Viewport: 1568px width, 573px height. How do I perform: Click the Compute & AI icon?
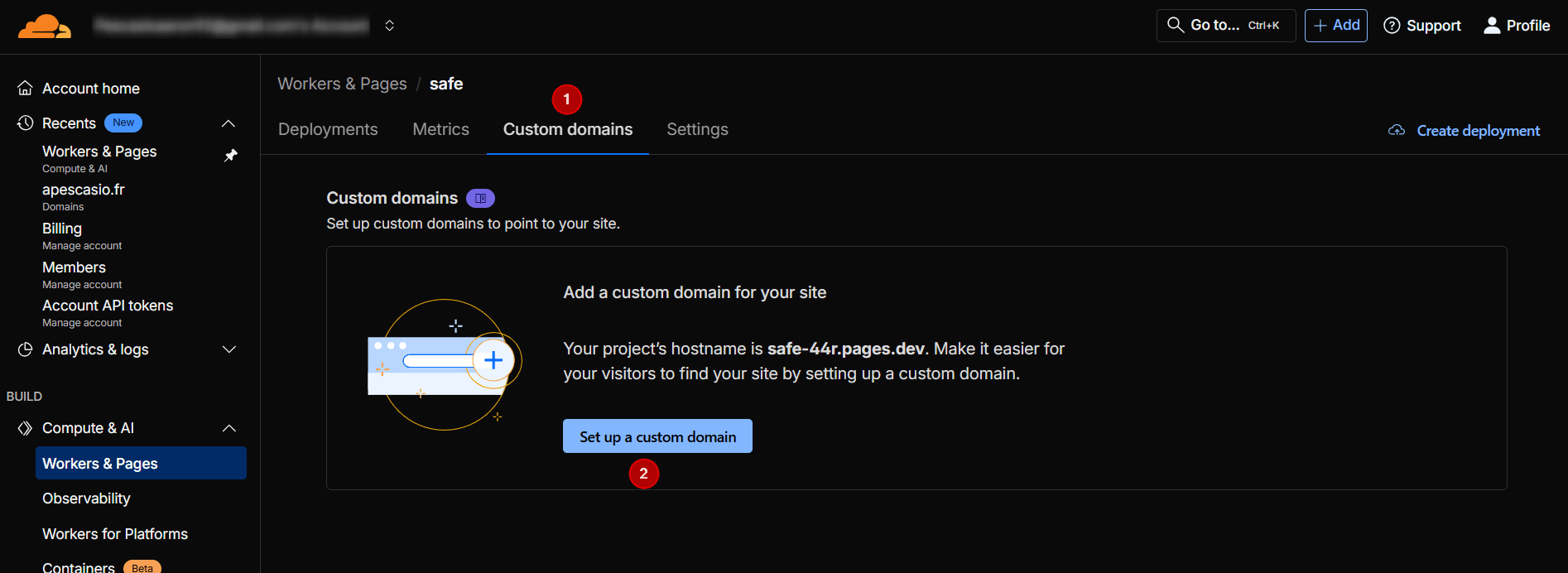pos(26,428)
